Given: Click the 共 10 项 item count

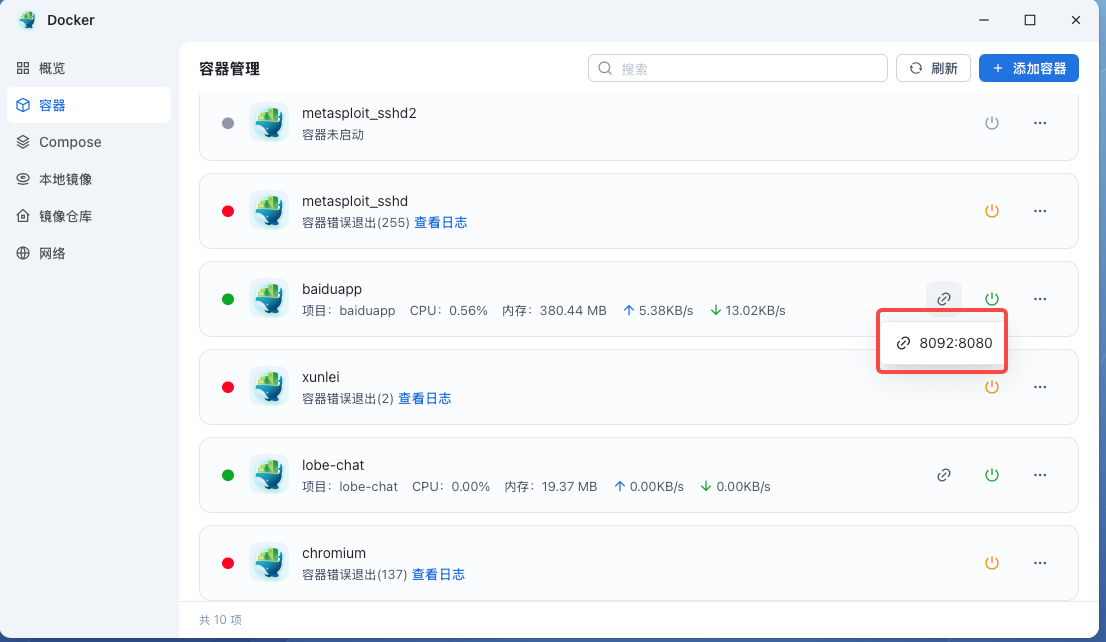Looking at the screenshot, I should pos(220,620).
